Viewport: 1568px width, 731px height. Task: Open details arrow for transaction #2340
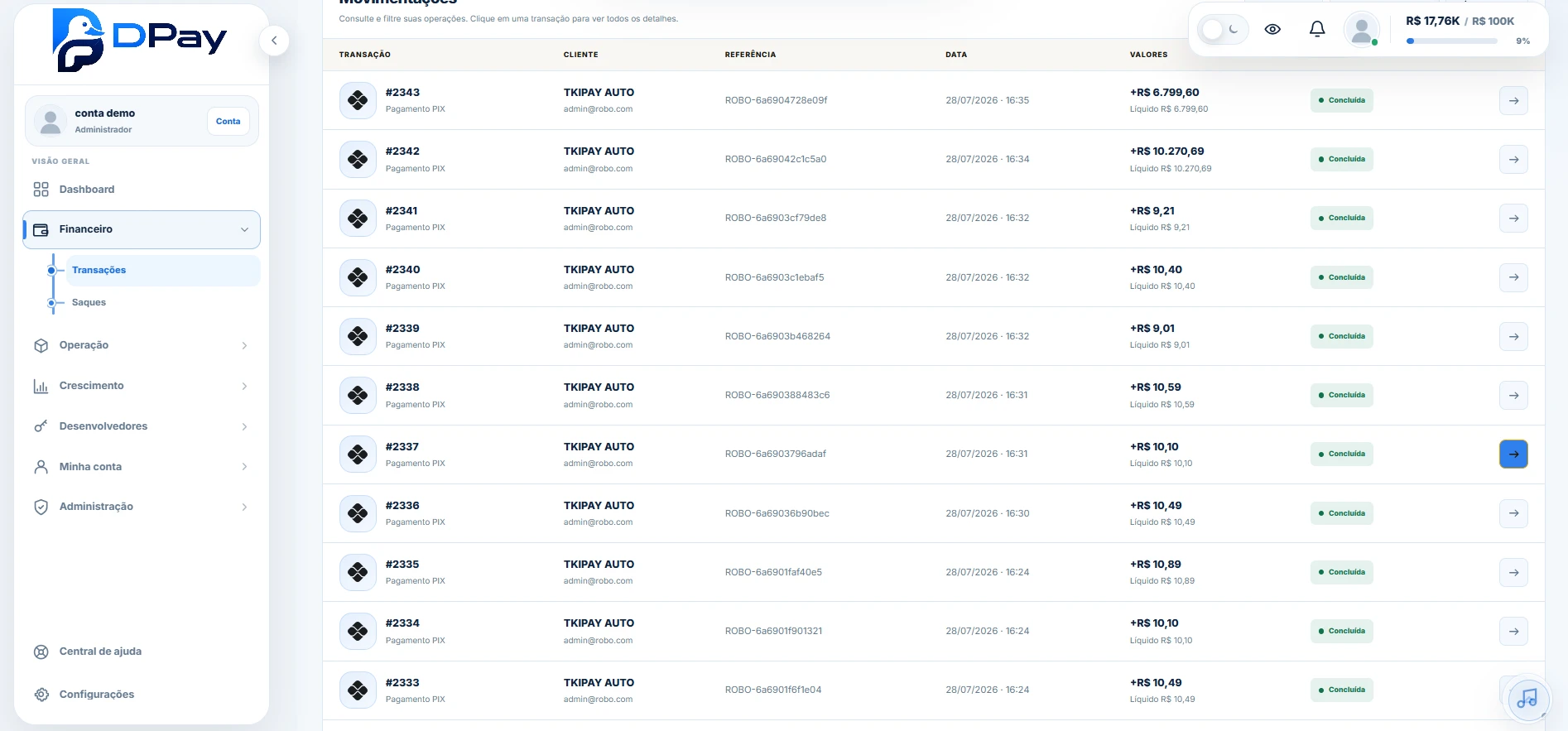(1513, 277)
